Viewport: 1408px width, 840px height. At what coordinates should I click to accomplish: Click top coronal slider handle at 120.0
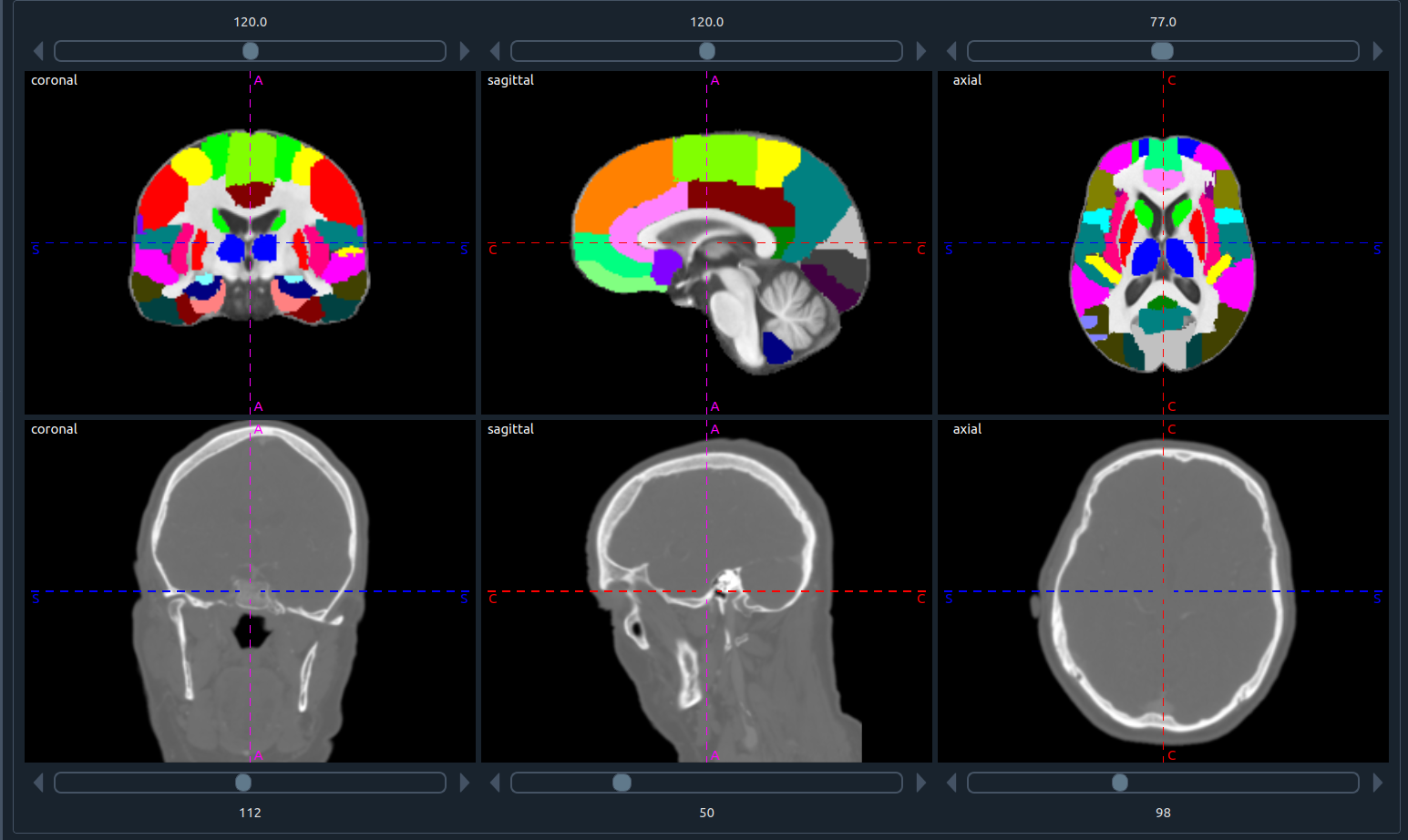pyautogui.click(x=251, y=51)
